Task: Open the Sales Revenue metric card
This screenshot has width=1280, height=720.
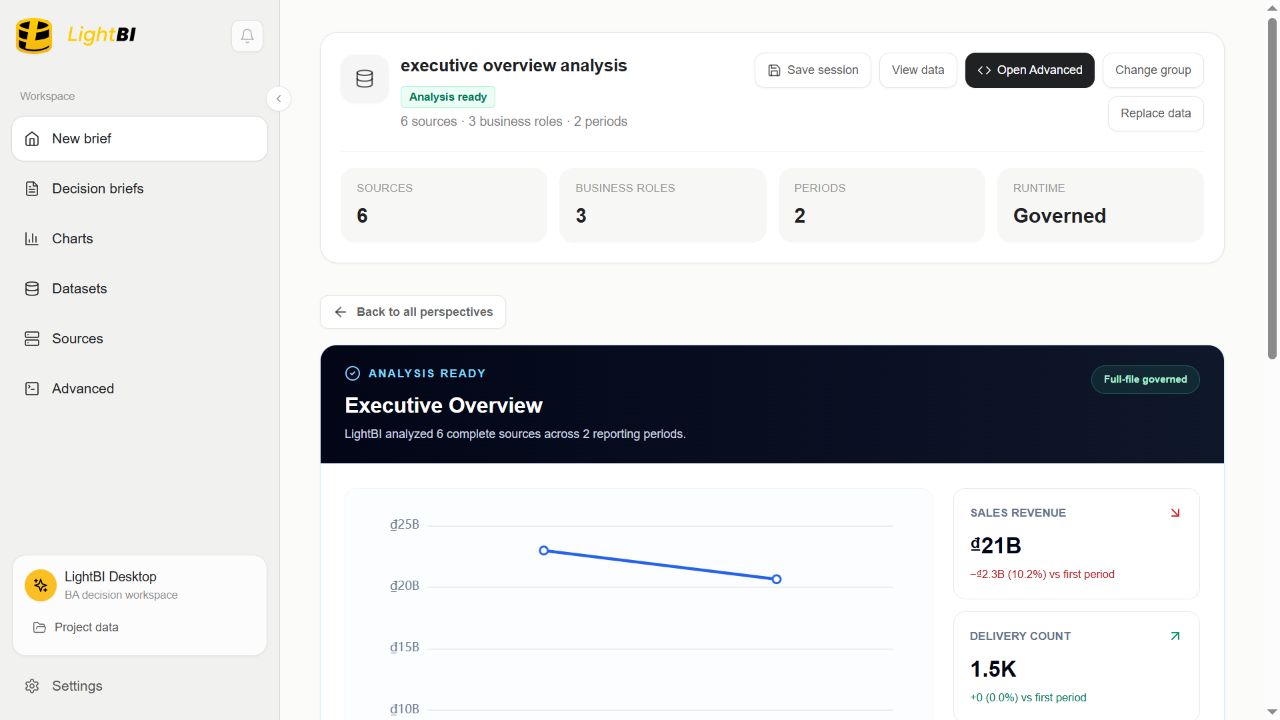Action: pyautogui.click(x=1076, y=544)
